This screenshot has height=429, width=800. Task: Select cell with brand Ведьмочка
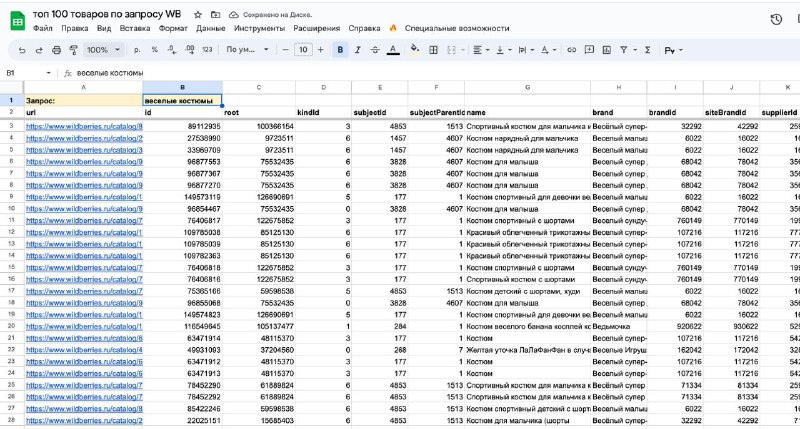coord(618,326)
